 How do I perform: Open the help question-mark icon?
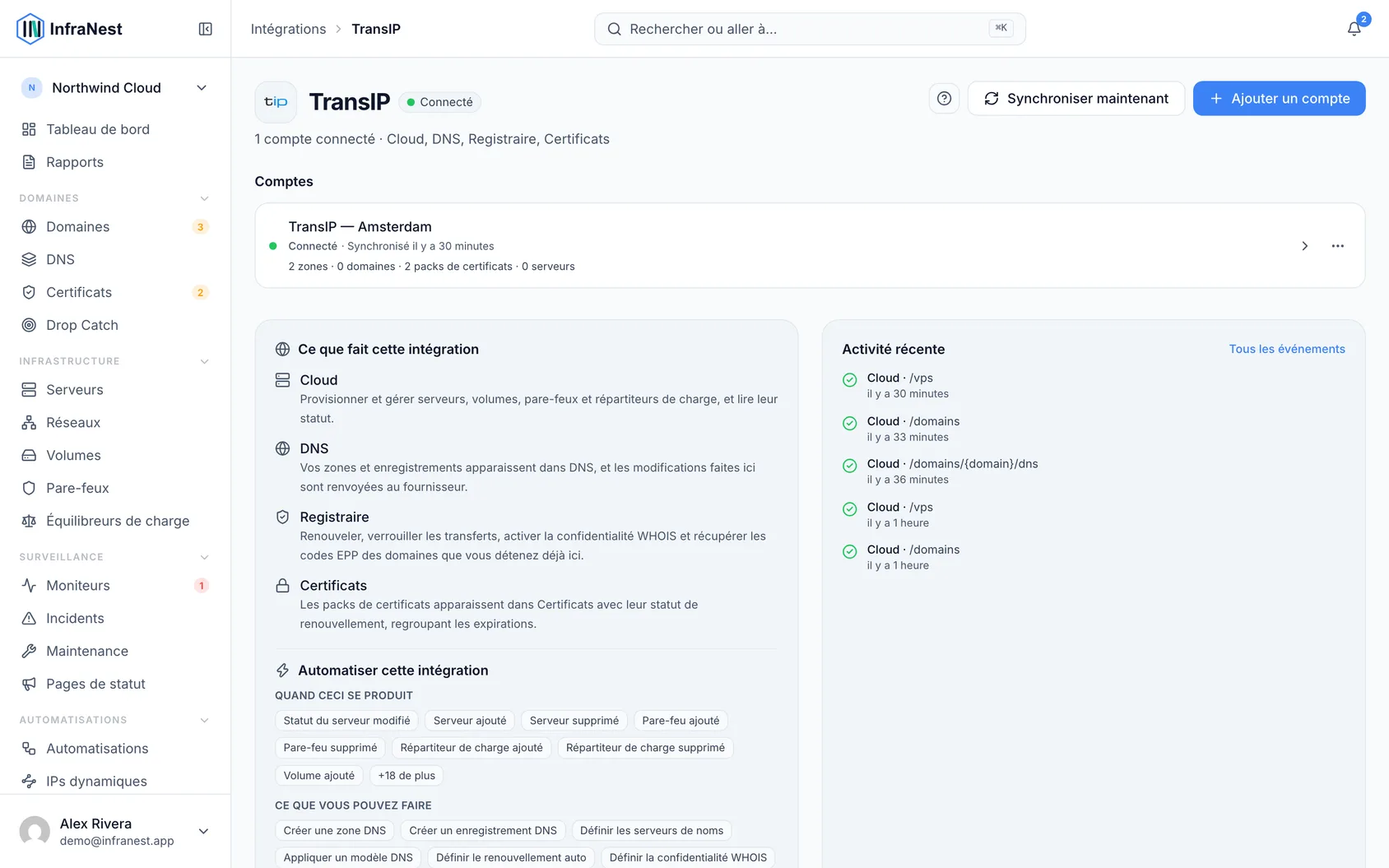pyautogui.click(x=944, y=99)
